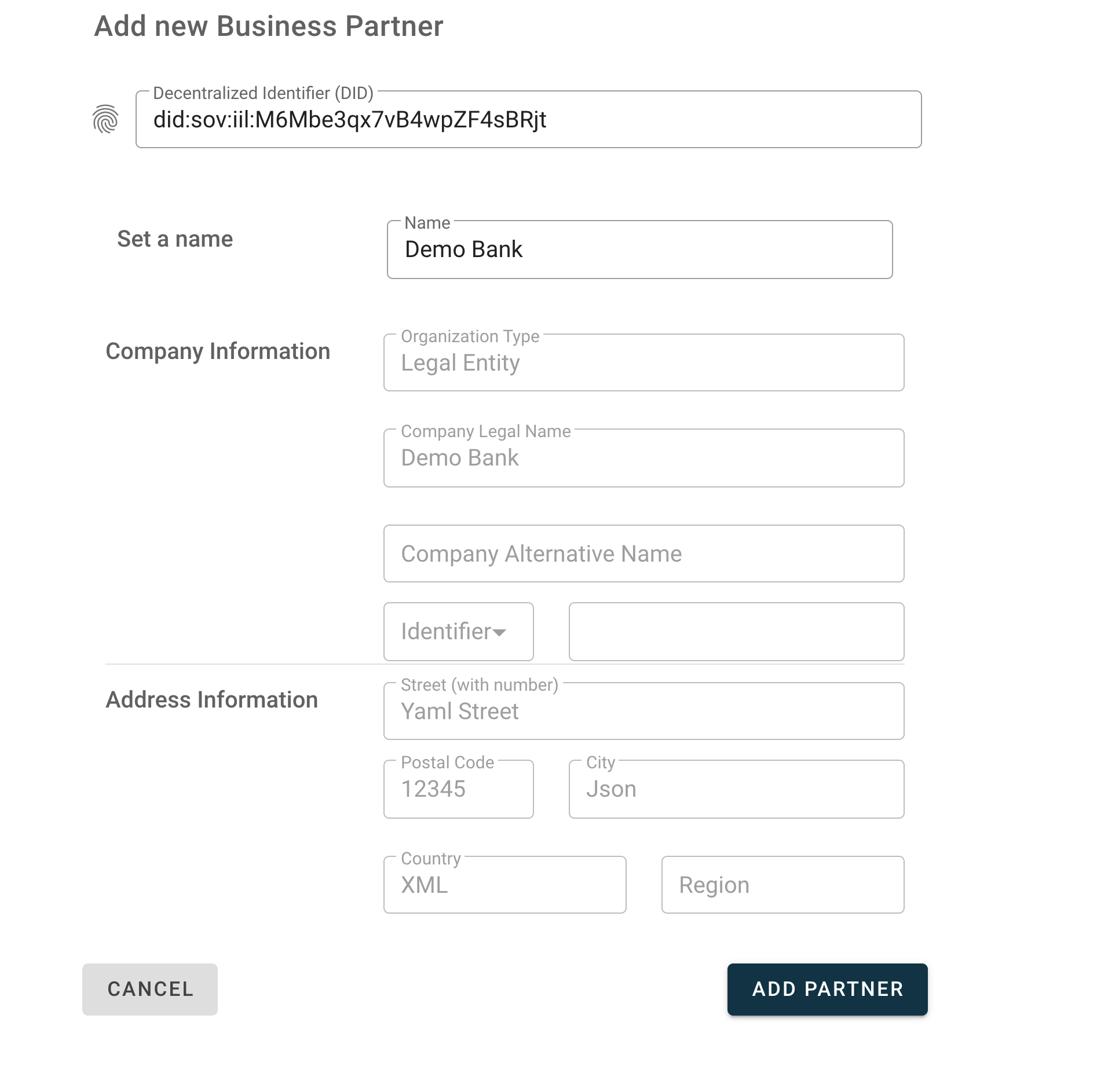This screenshot has width=1097, height=1092.
Task: Click the Set a name label
Action: point(175,238)
